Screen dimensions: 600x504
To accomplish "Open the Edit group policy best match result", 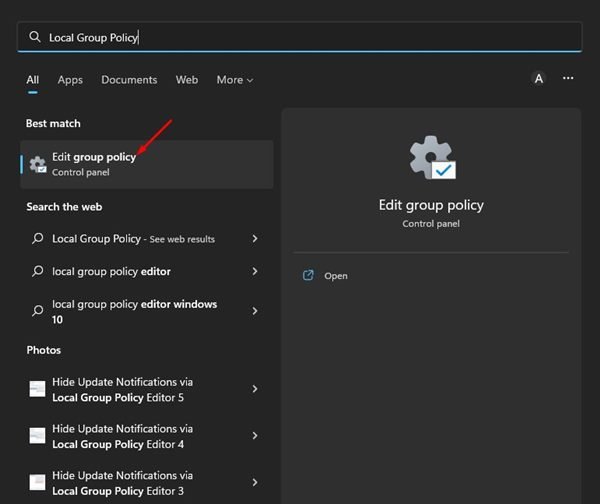I will point(147,164).
